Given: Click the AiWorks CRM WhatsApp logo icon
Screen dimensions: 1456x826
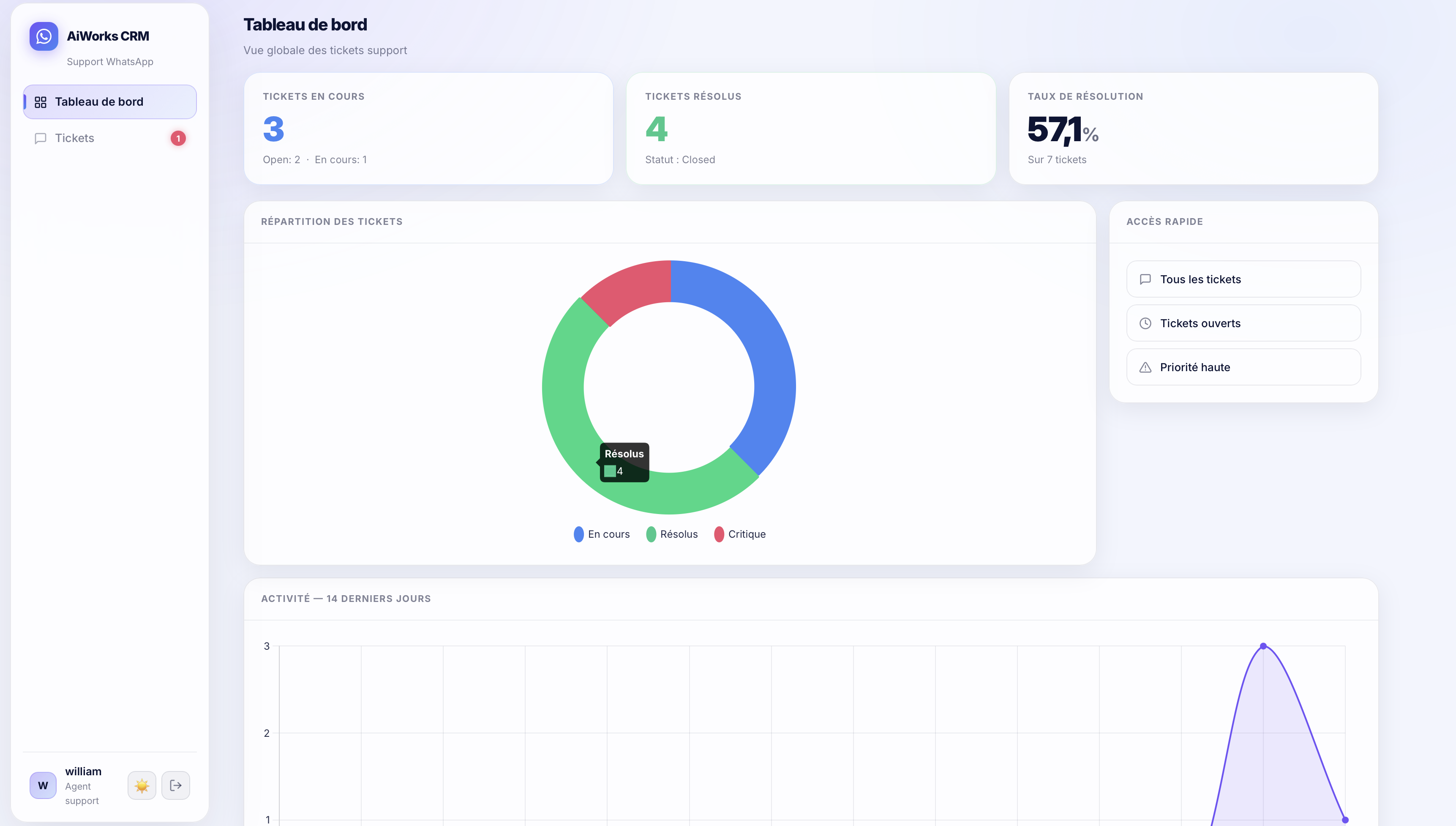Looking at the screenshot, I should pyautogui.click(x=44, y=36).
